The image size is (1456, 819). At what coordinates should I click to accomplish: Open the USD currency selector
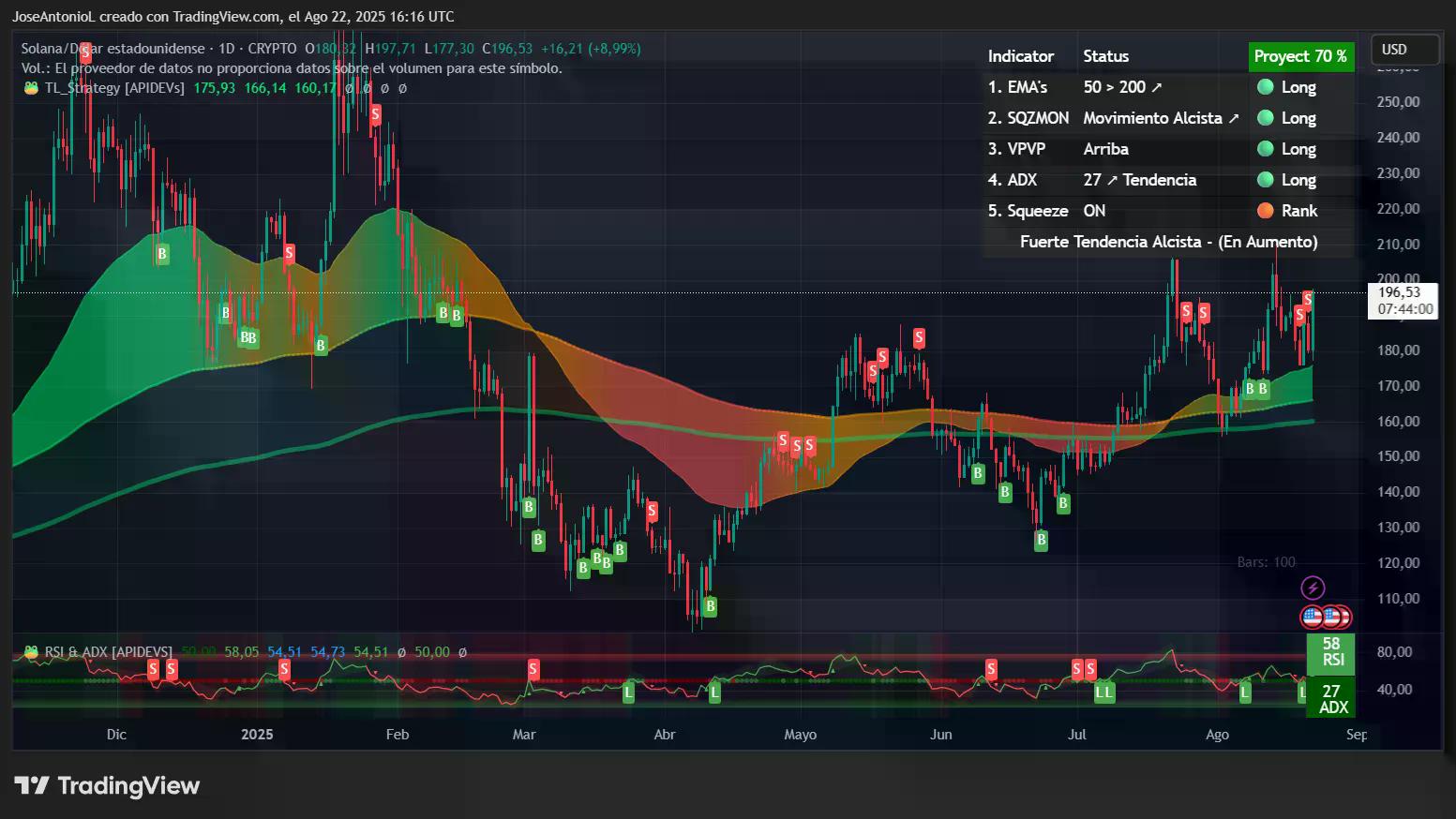pyautogui.click(x=1403, y=50)
